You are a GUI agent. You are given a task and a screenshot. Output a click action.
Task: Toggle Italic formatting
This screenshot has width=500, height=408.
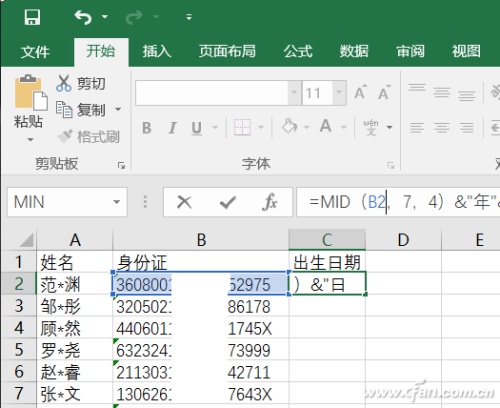tap(172, 128)
